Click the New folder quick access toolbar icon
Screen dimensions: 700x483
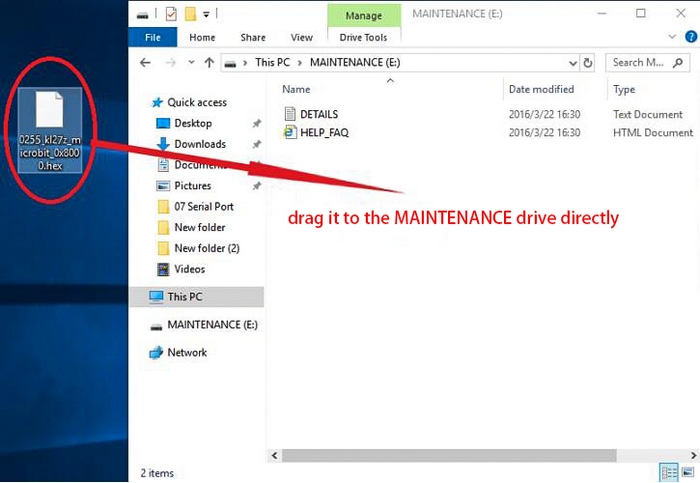coord(191,14)
